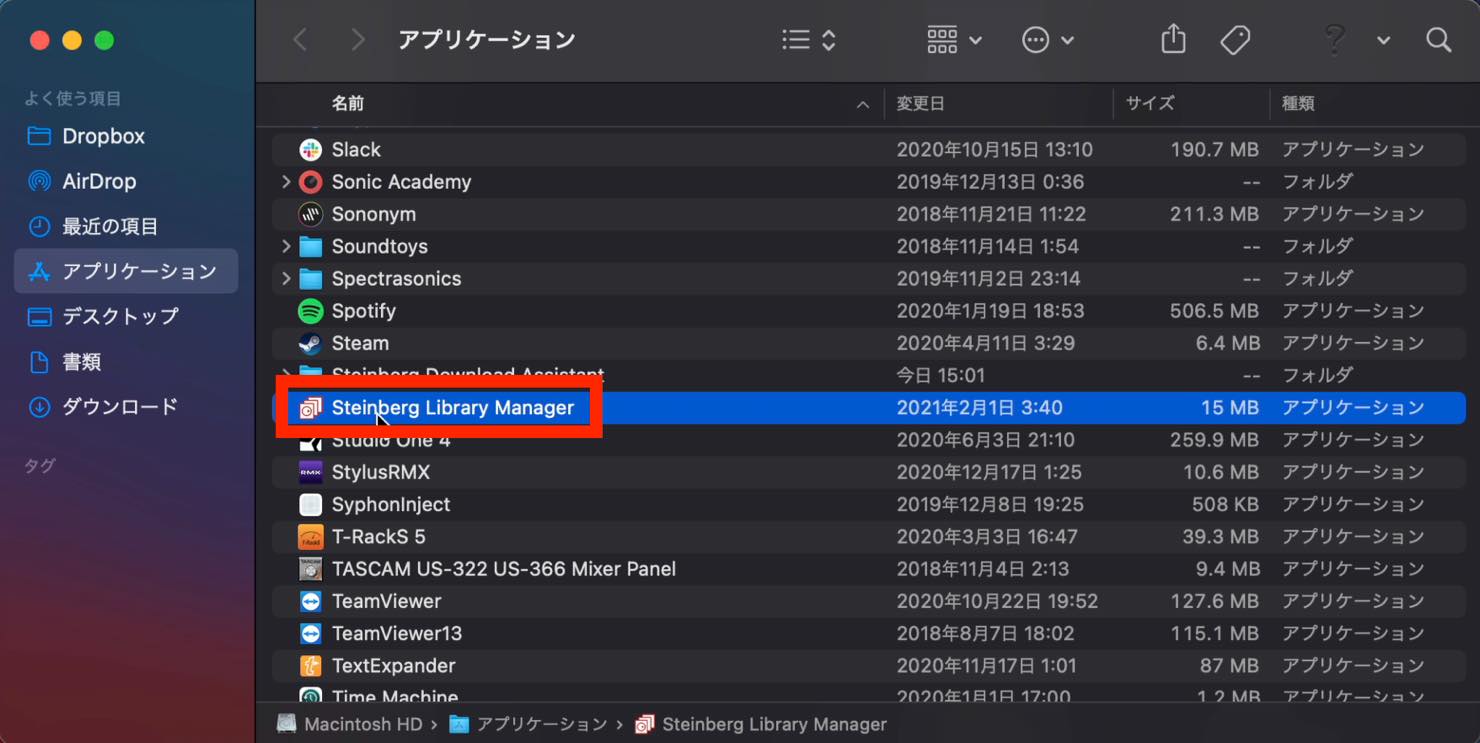The width and height of the screenshot is (1480, 743).
Task: Click the Sononym app icon
Action: [311, 214]
